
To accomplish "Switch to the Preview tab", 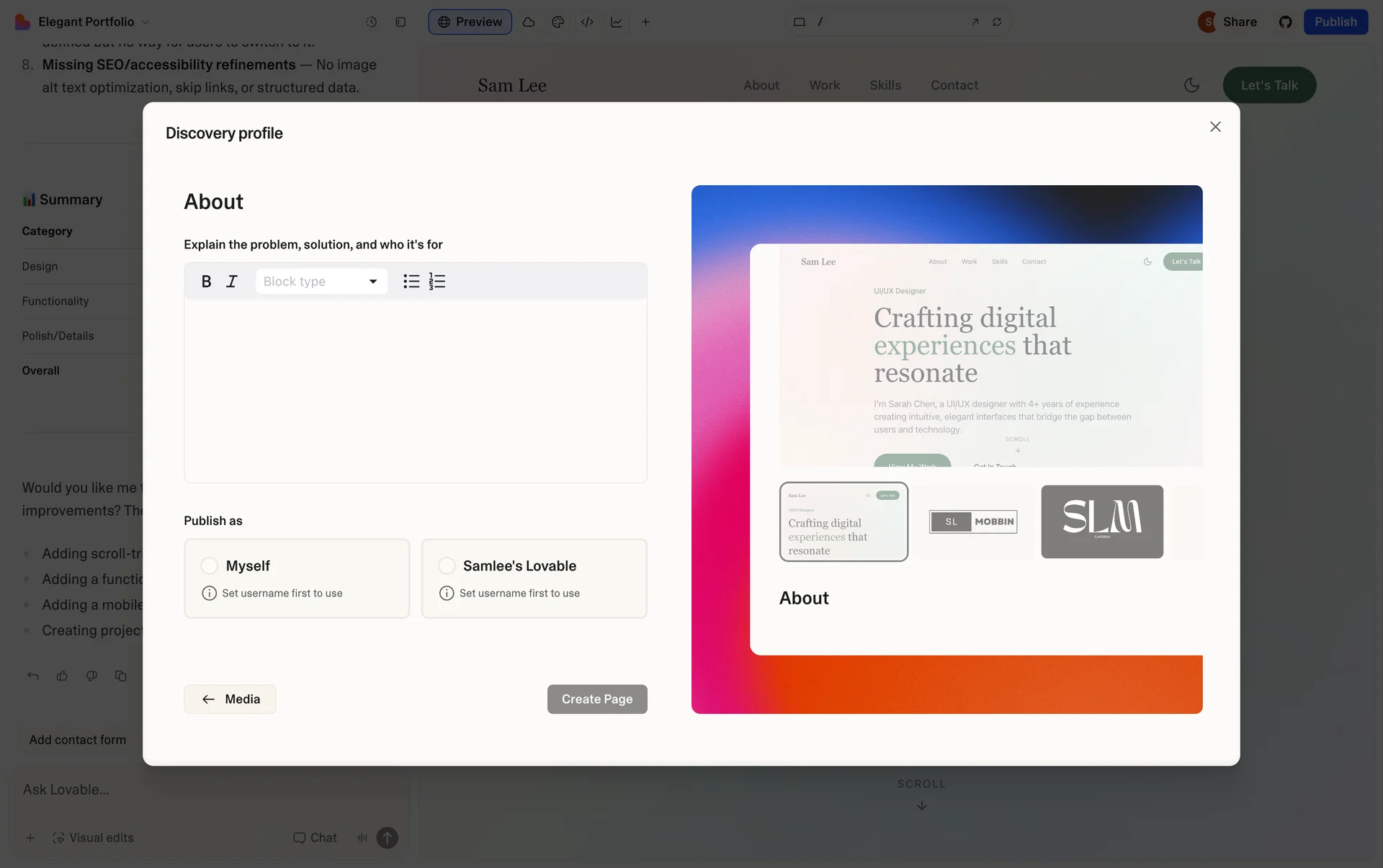I will click(470, 22).
